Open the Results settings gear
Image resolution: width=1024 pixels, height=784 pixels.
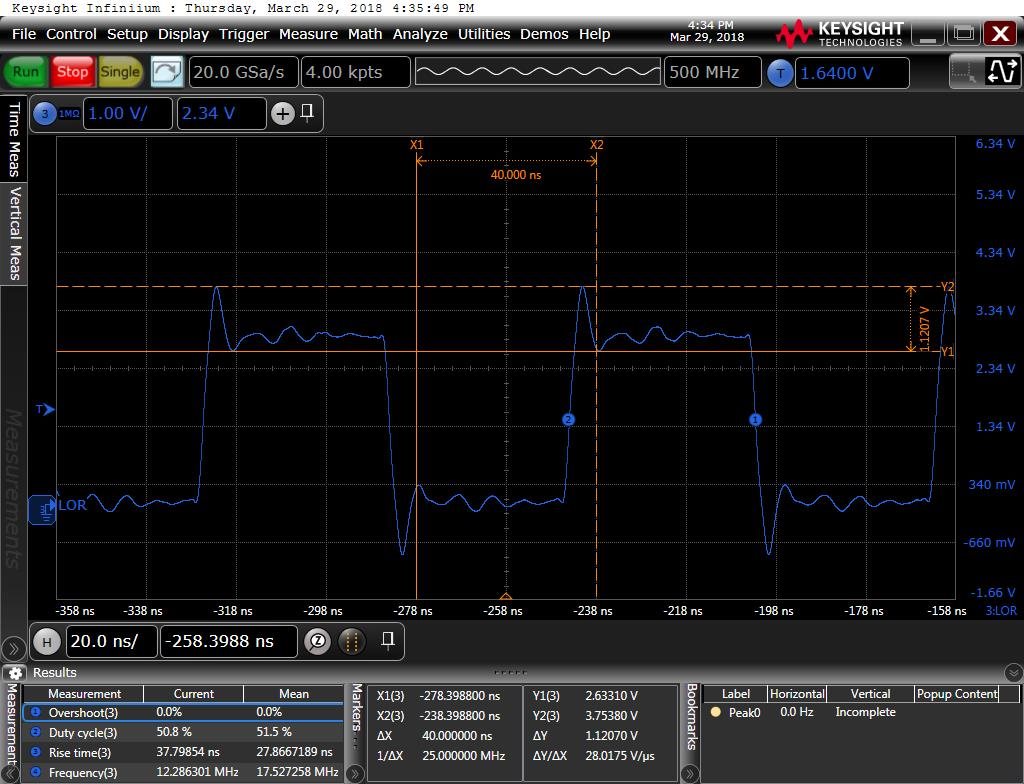15,673
